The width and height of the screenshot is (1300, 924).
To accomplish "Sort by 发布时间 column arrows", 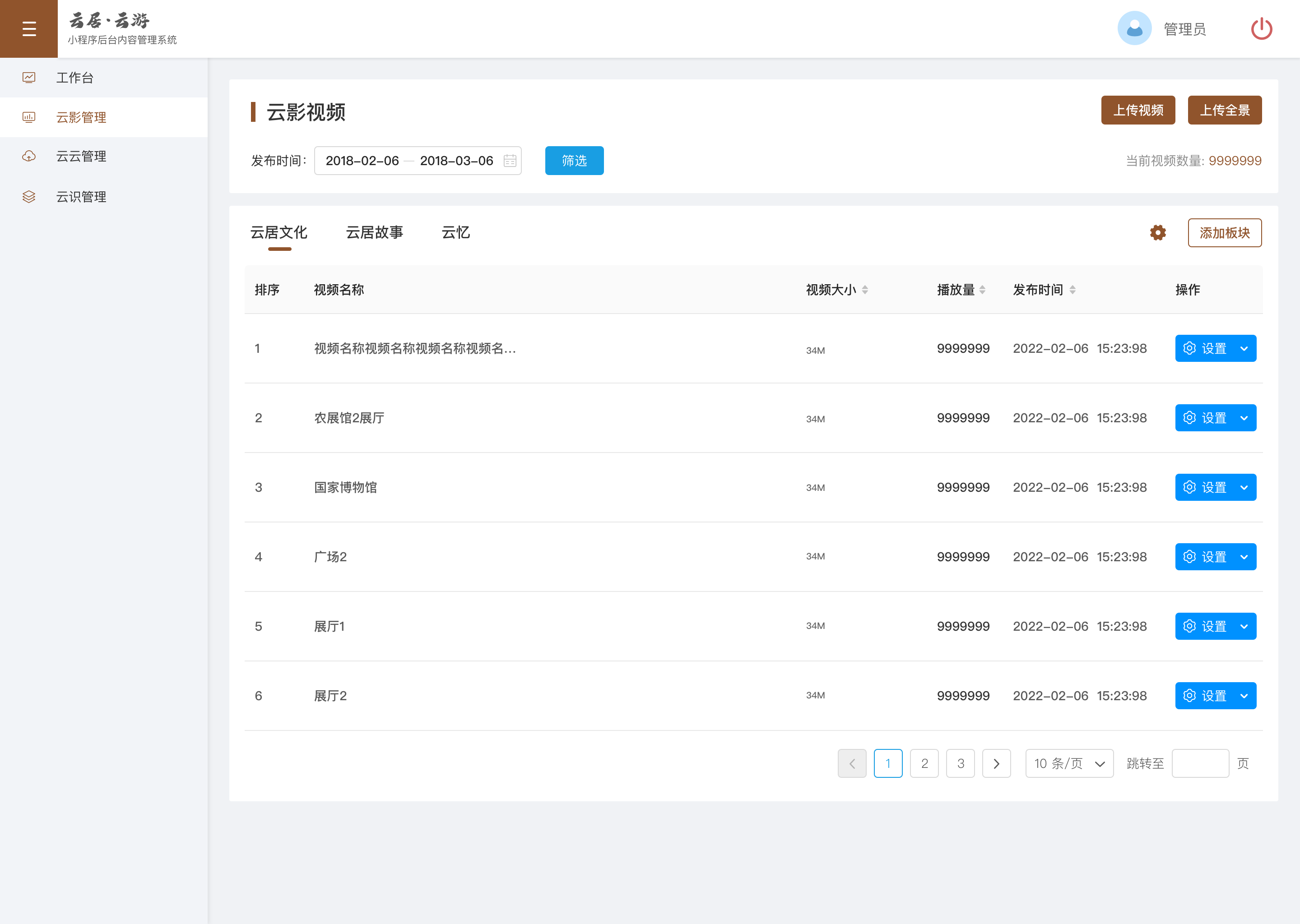I will click(1072, 290).
